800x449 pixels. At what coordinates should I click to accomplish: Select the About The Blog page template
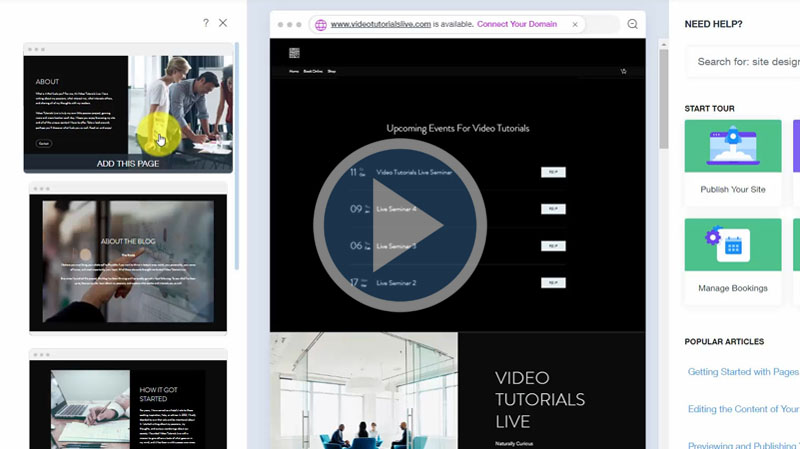[128, 262]
